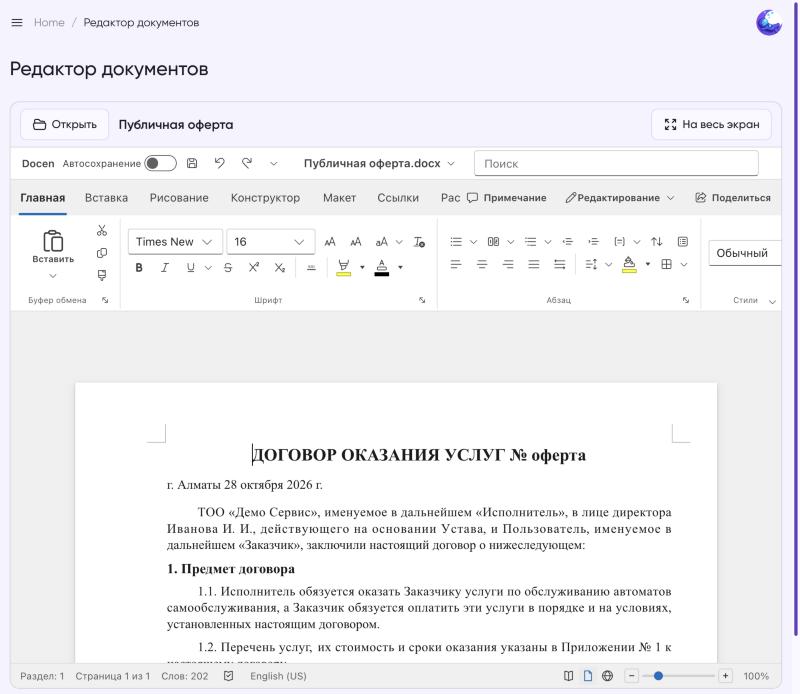The image size is (800, 694).
Task: Click the save document icon
Action: click(192, 163)
